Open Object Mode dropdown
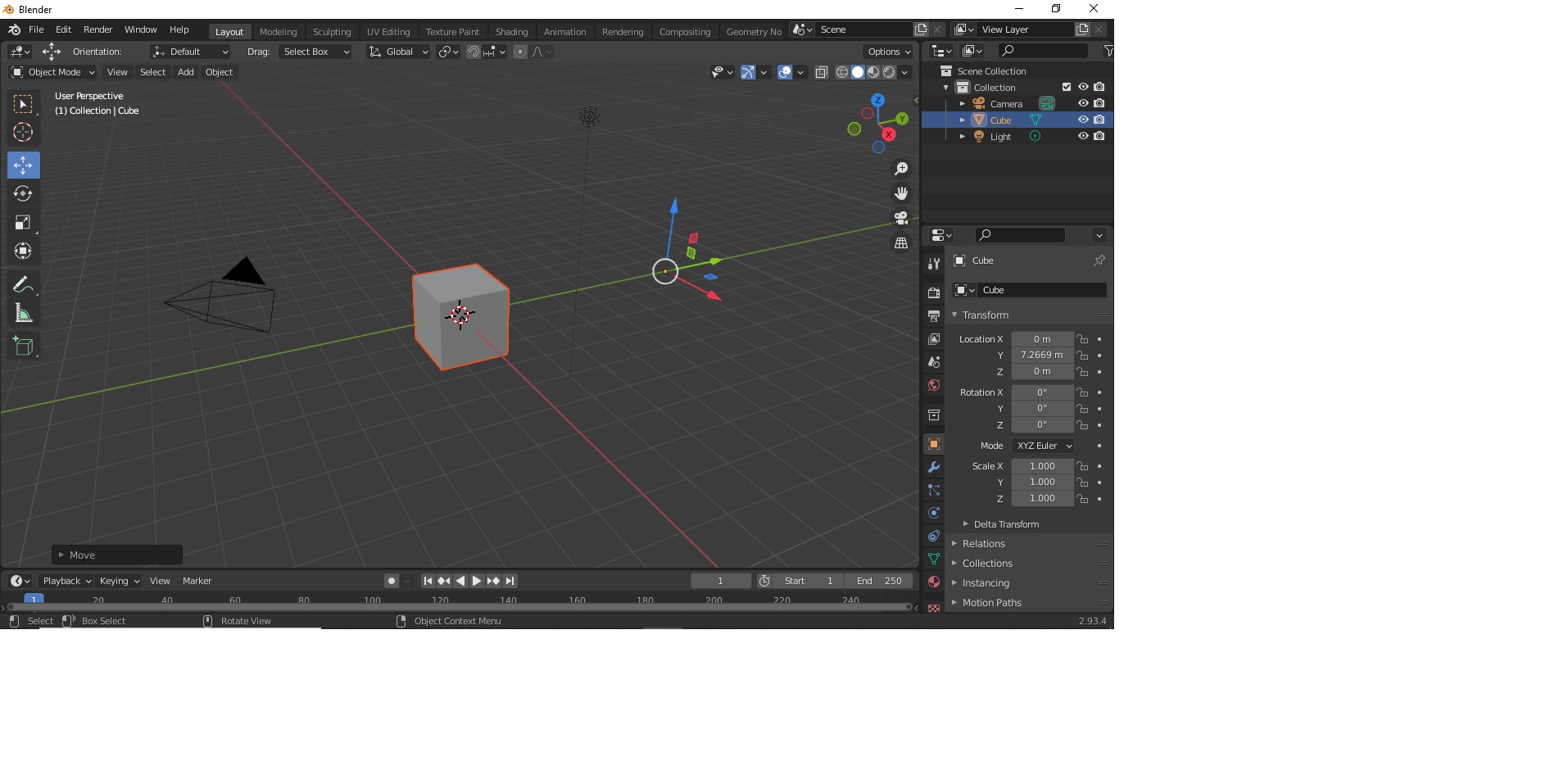The height and width of the screenshot is (766, 1568). click(x=53, y=72)
